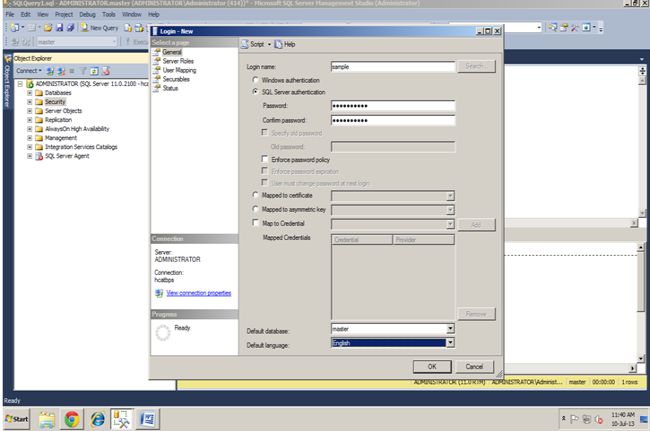Expand the Server Objects folder node
The width and height of the screenshot is (650, 431).
tap(29, 111)
